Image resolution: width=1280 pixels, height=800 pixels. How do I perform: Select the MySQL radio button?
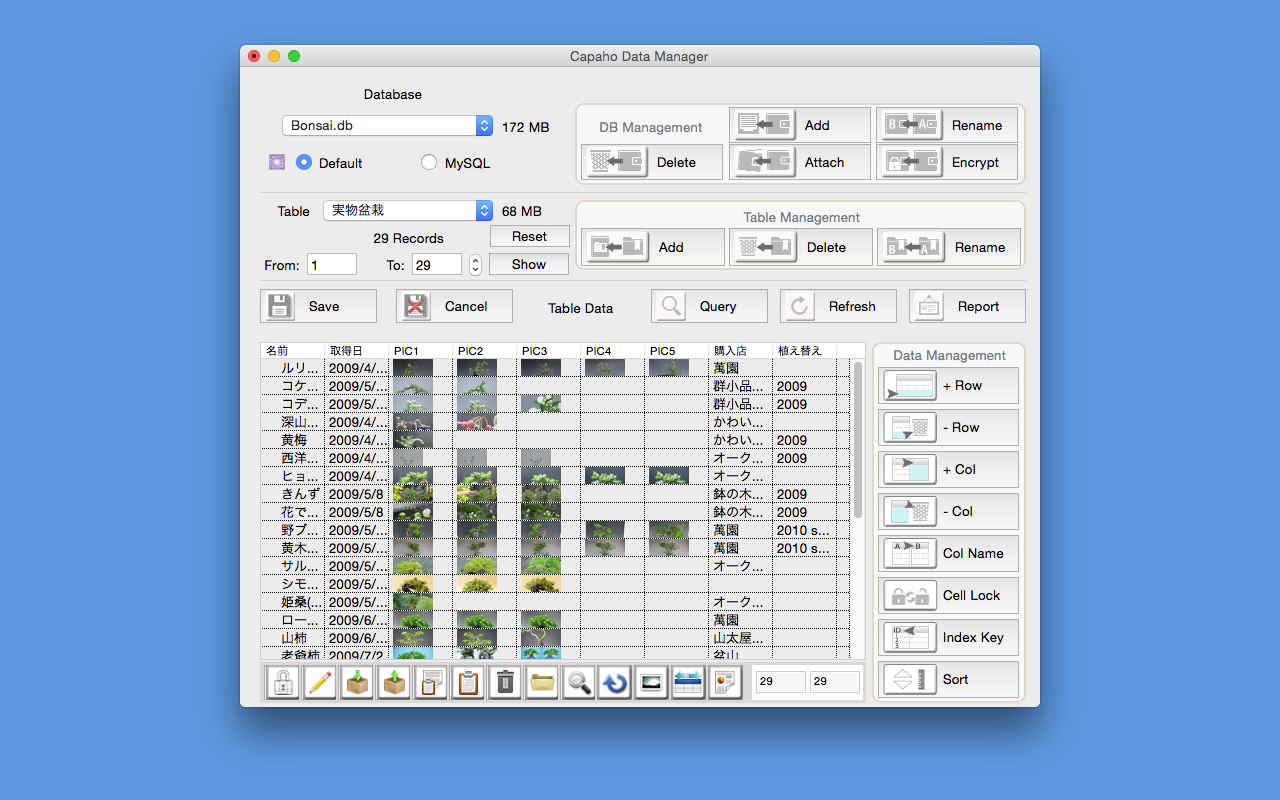(429, 162)
